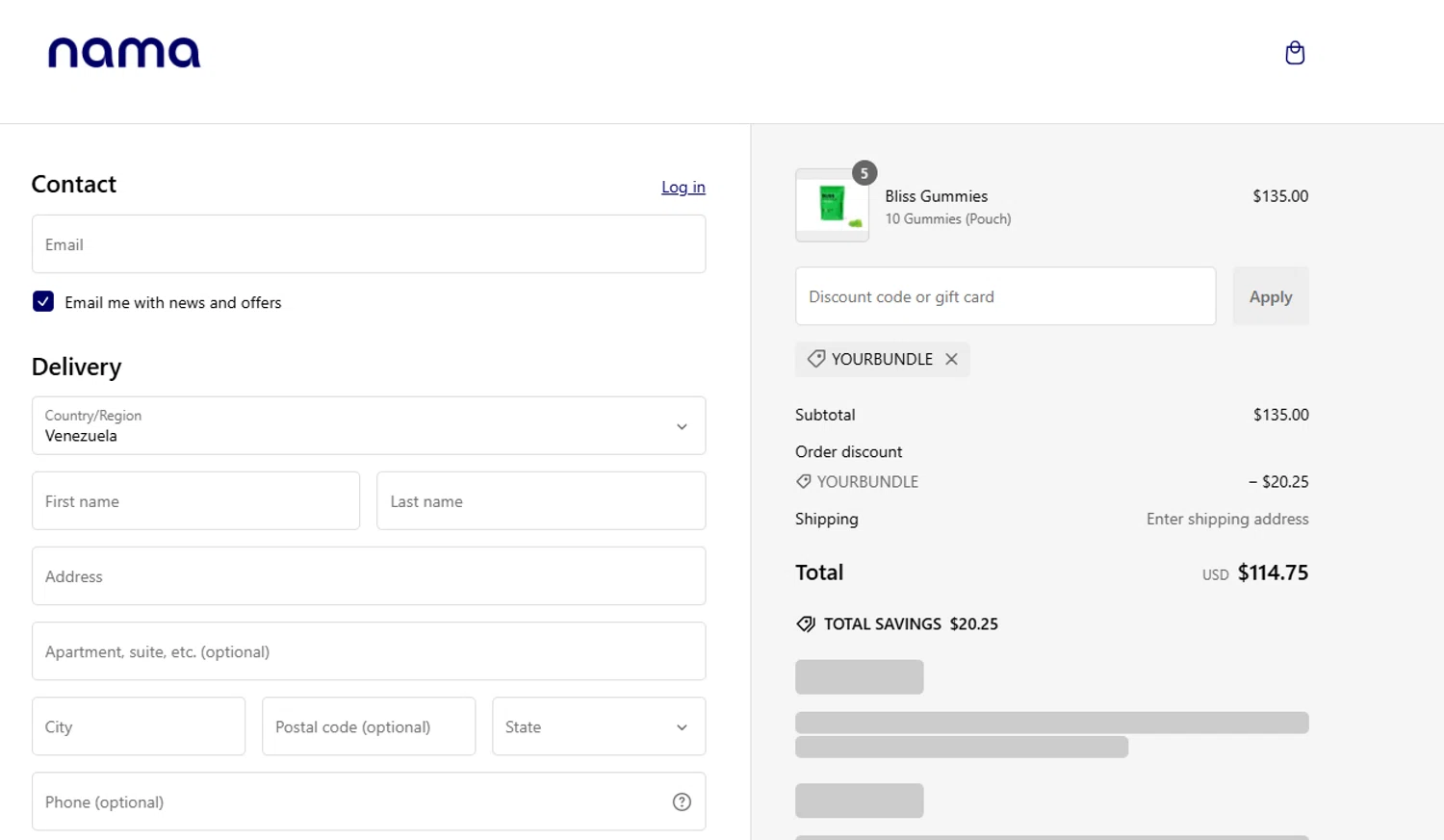This screenshot has width=1444, height=840.
Task: Focus the City input field
Action: click(139, 726)
